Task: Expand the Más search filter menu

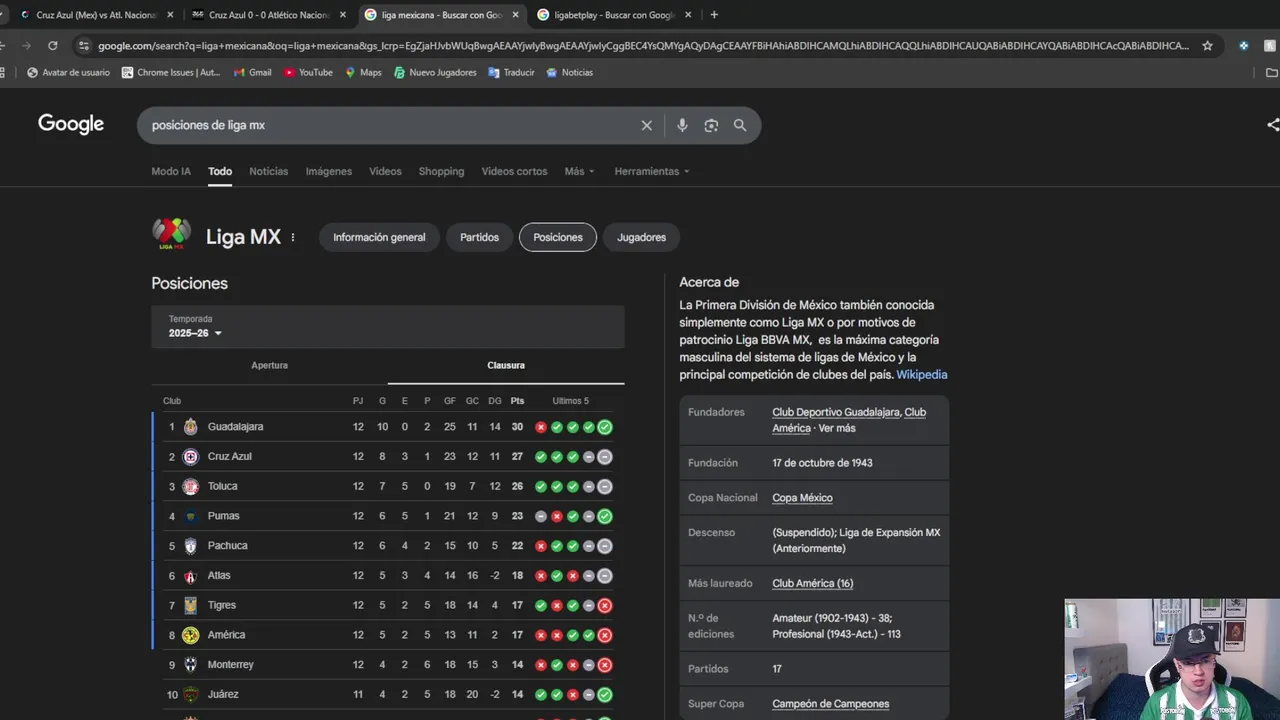Action: click(579, 171)
